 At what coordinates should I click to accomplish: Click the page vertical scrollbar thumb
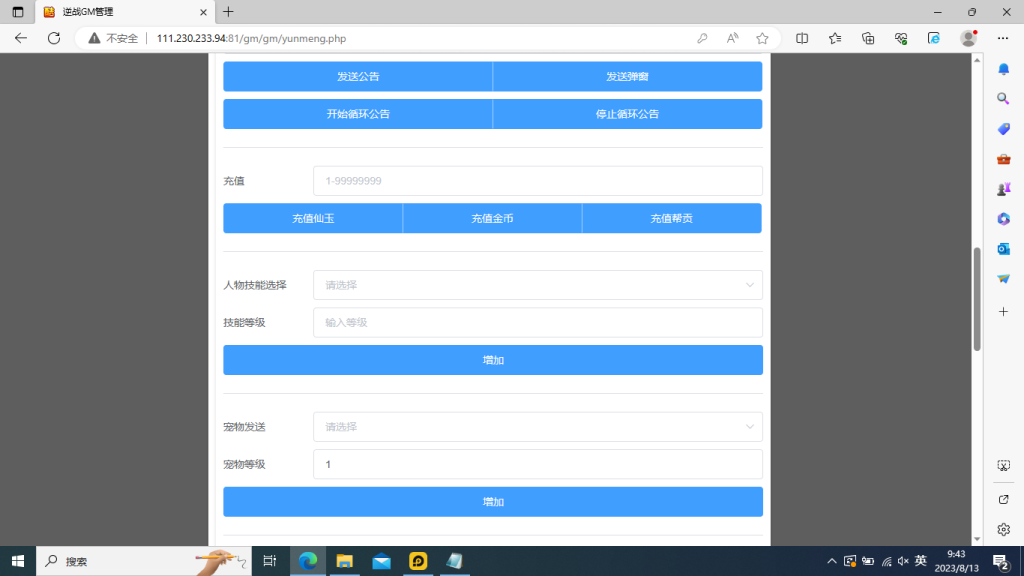tap(977, 298)
